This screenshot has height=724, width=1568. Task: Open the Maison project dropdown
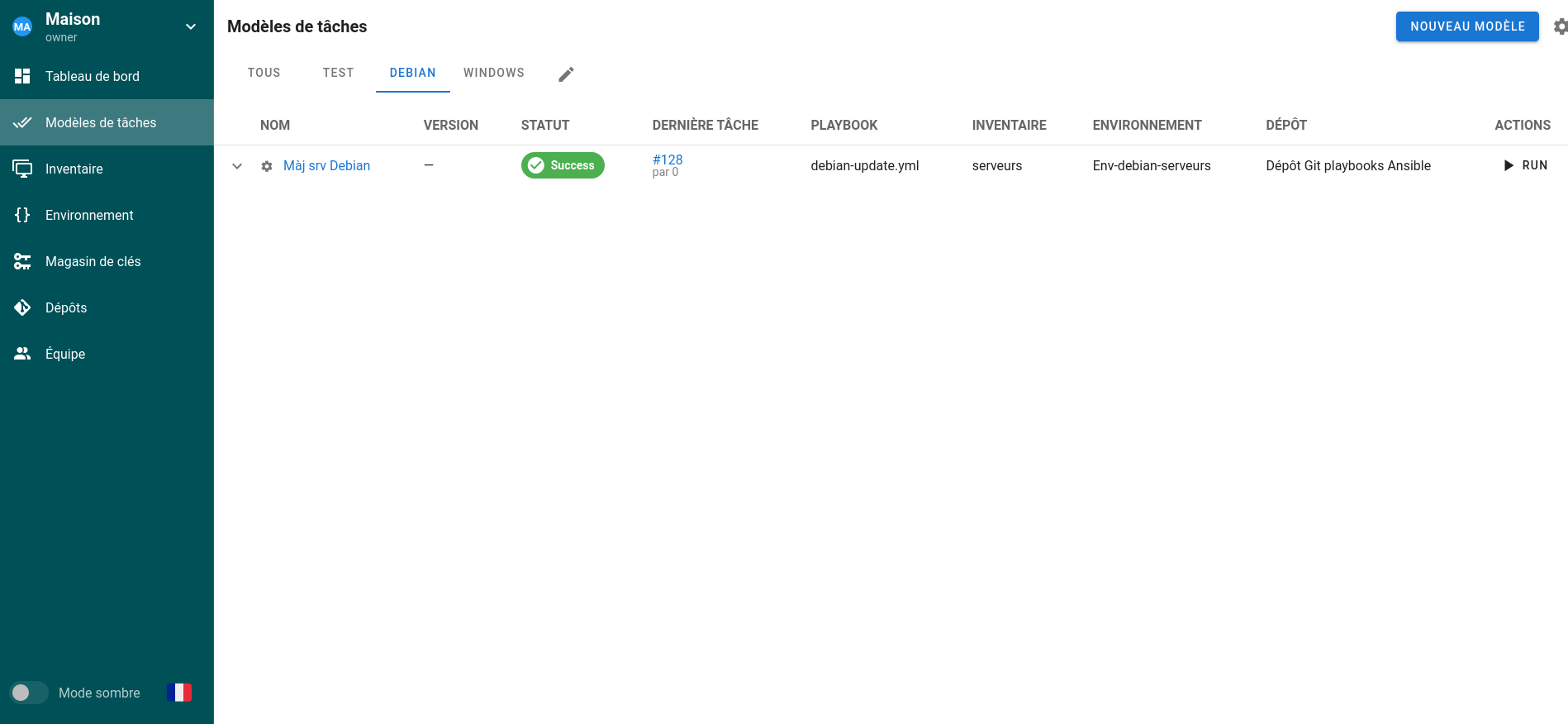click(191, 26)
